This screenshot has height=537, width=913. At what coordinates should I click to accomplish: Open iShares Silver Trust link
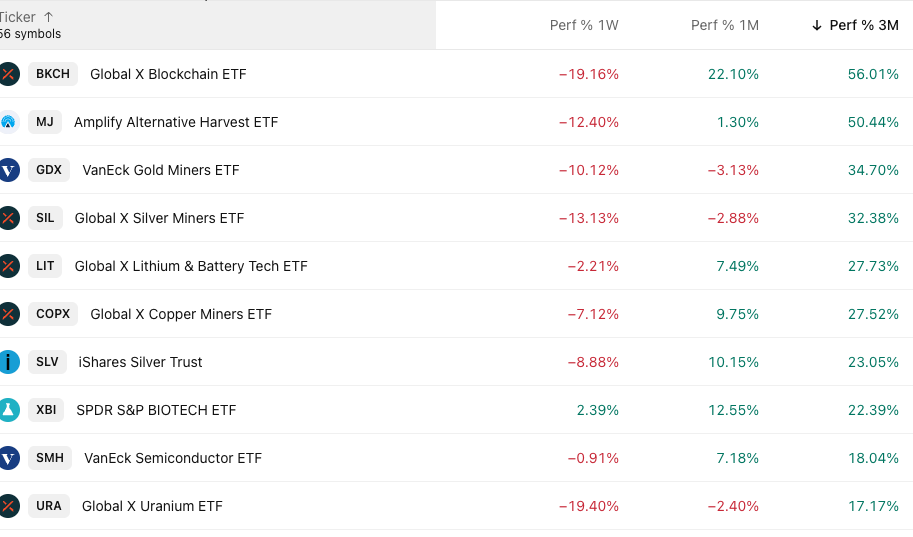coord(140,362)
